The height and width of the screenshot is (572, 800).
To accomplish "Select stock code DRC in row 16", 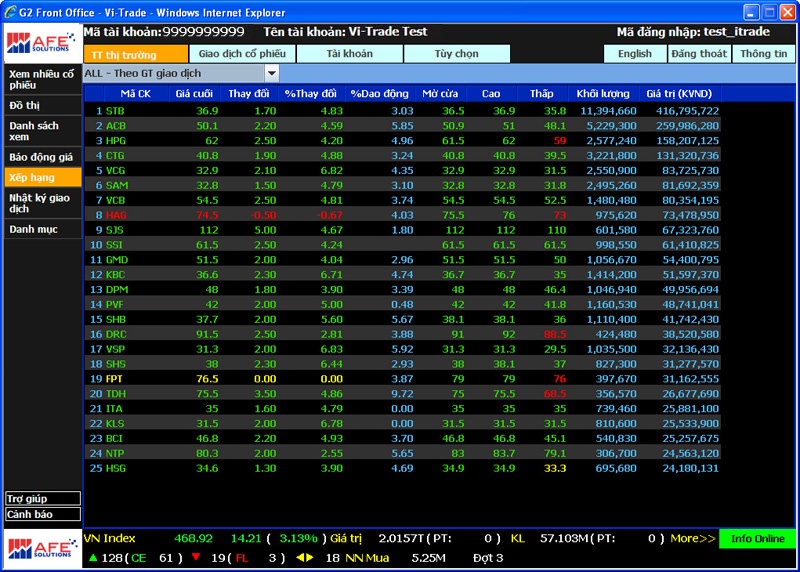I will tap(116, 334).
